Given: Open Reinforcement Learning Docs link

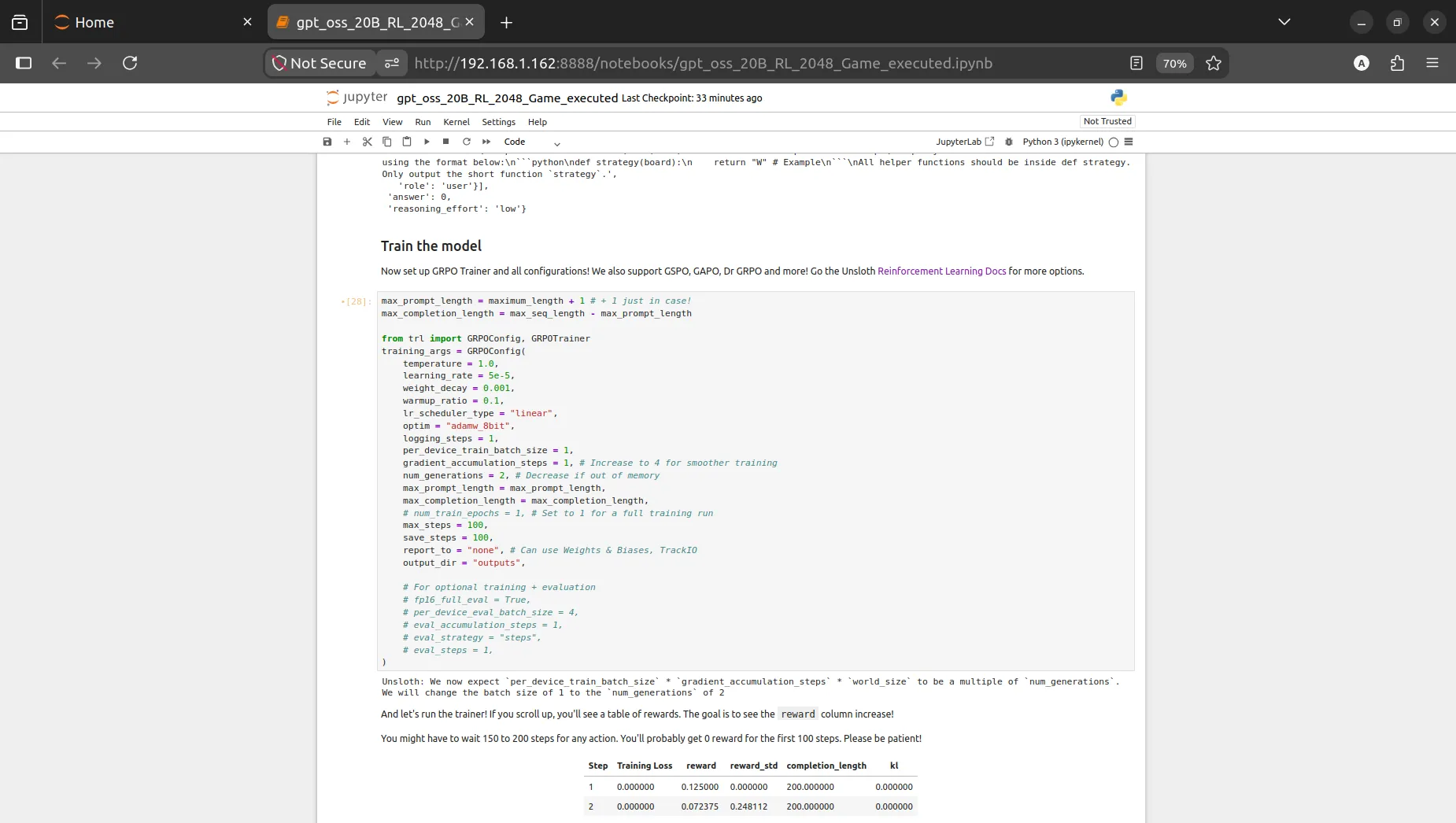Looking at the screenshot, I should coord(942,271).
